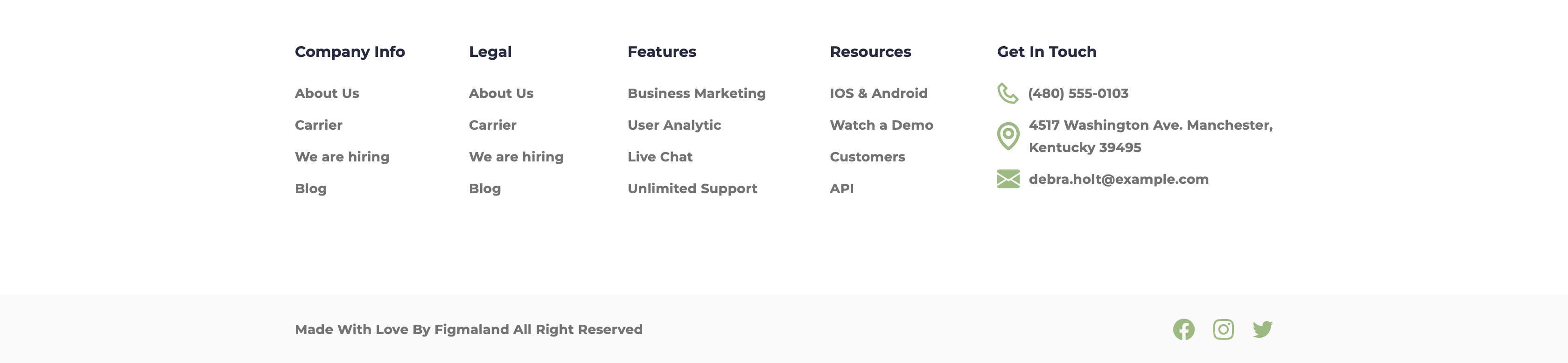Click the Twitter bird icon

pos(1262,329)
